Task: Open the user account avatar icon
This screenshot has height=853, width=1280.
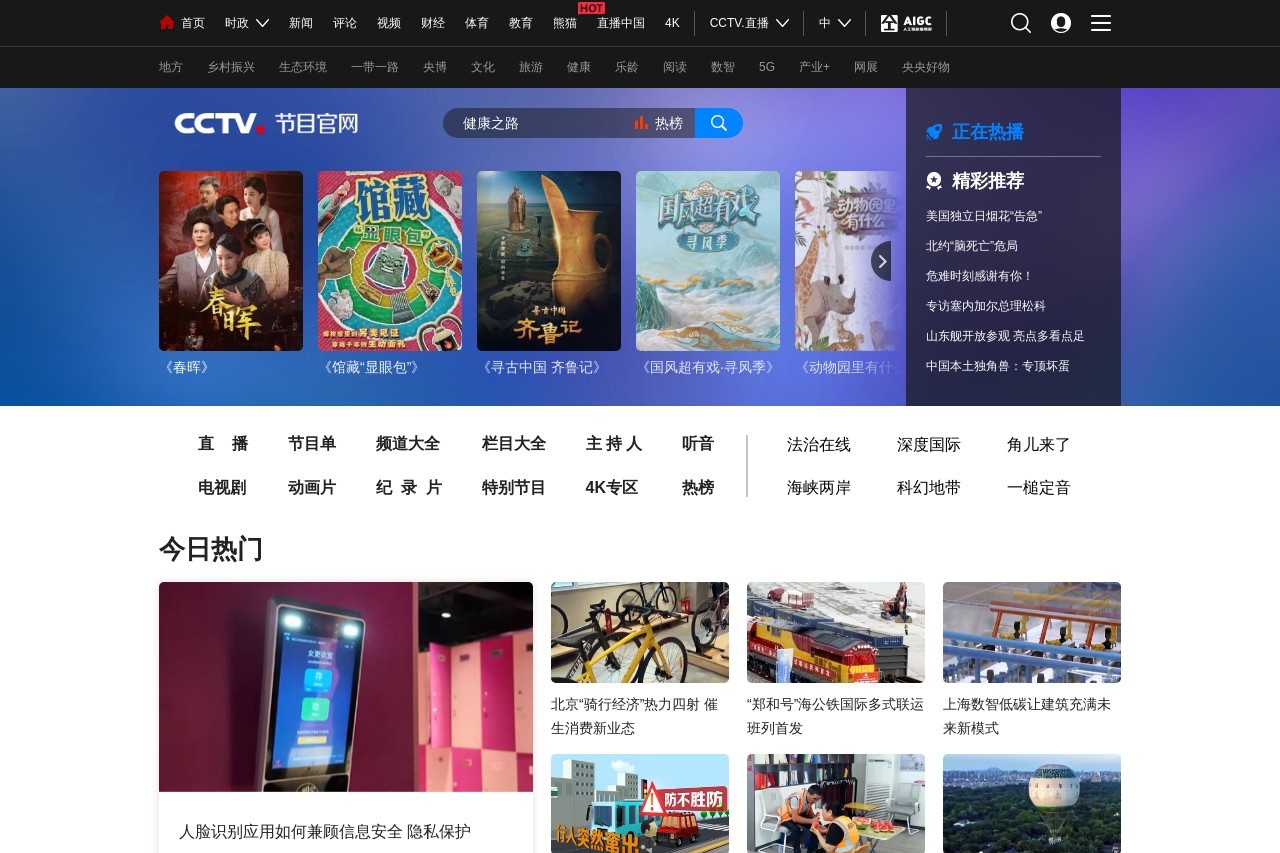Action: point(1061,23)
